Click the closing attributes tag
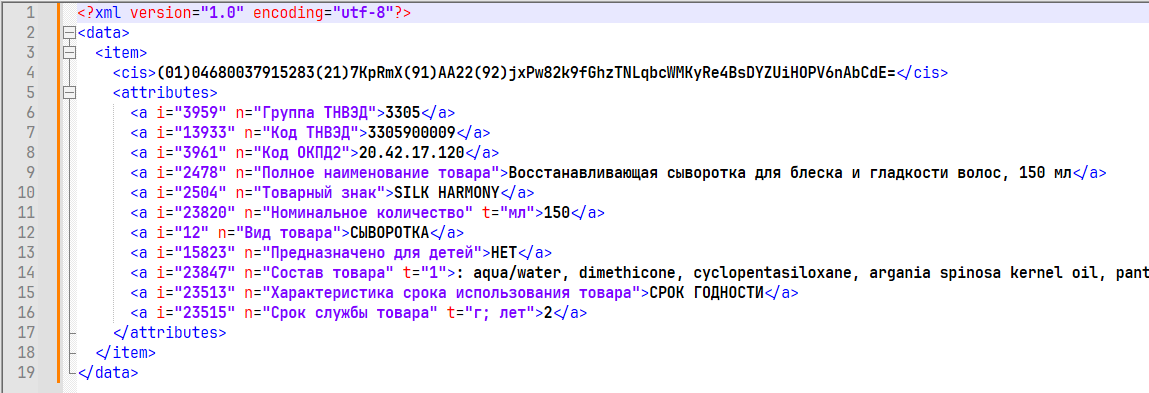 169,332
